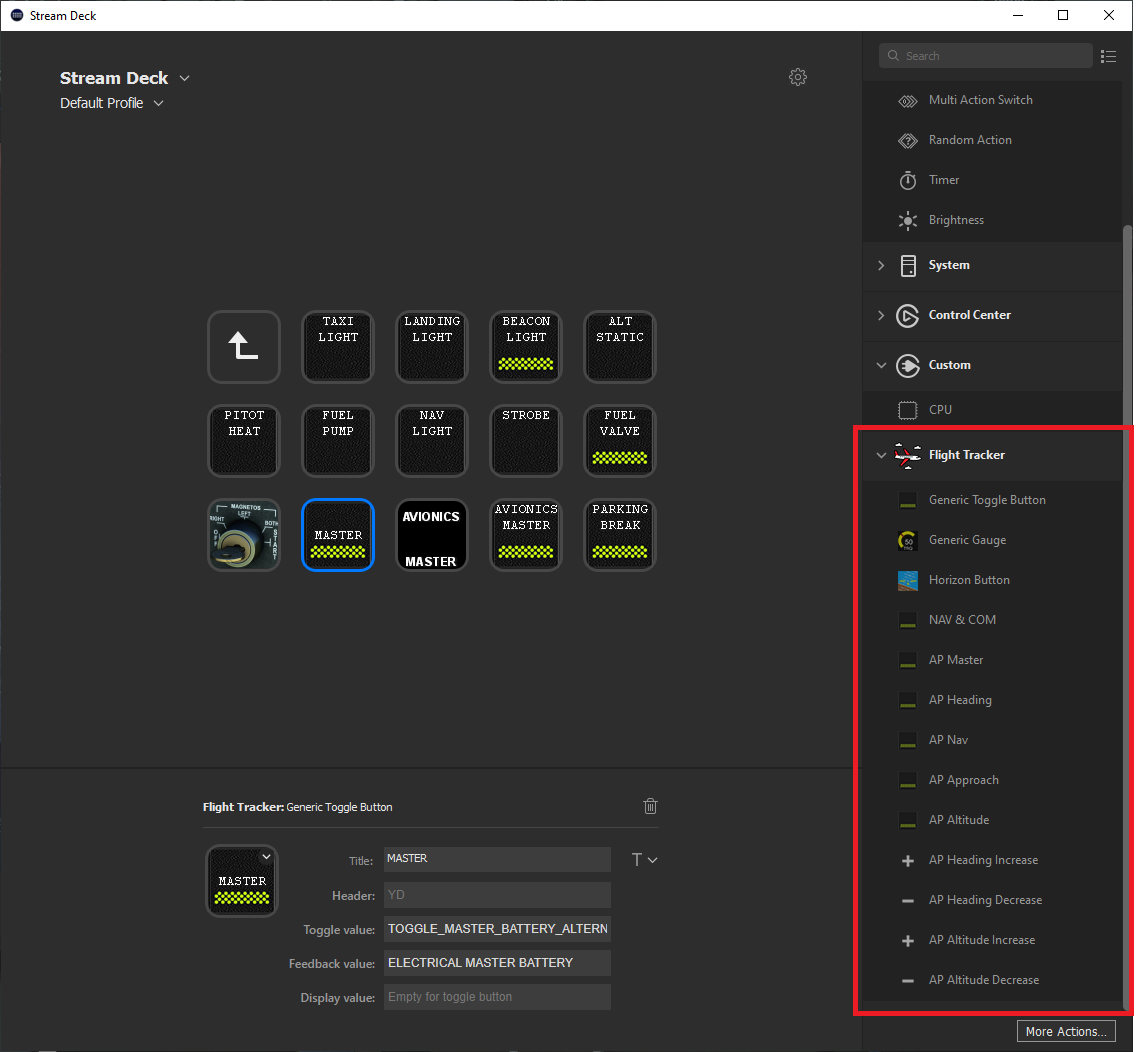Toggle the actions list view icon
Image resolution: width=1140 pixels, height=1052 pixels.
[1108, 56]
